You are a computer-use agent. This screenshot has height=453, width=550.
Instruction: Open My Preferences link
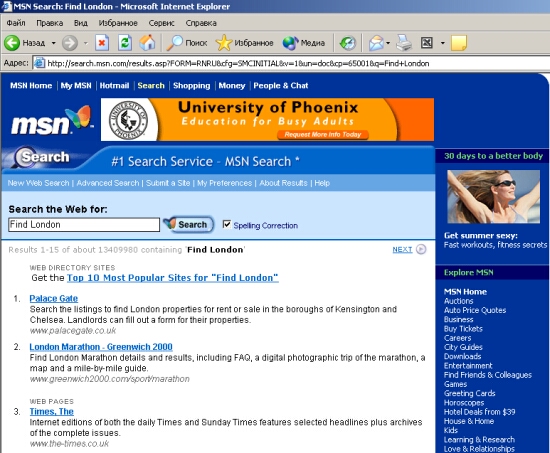pyautogui.click(x=224, y=183)
